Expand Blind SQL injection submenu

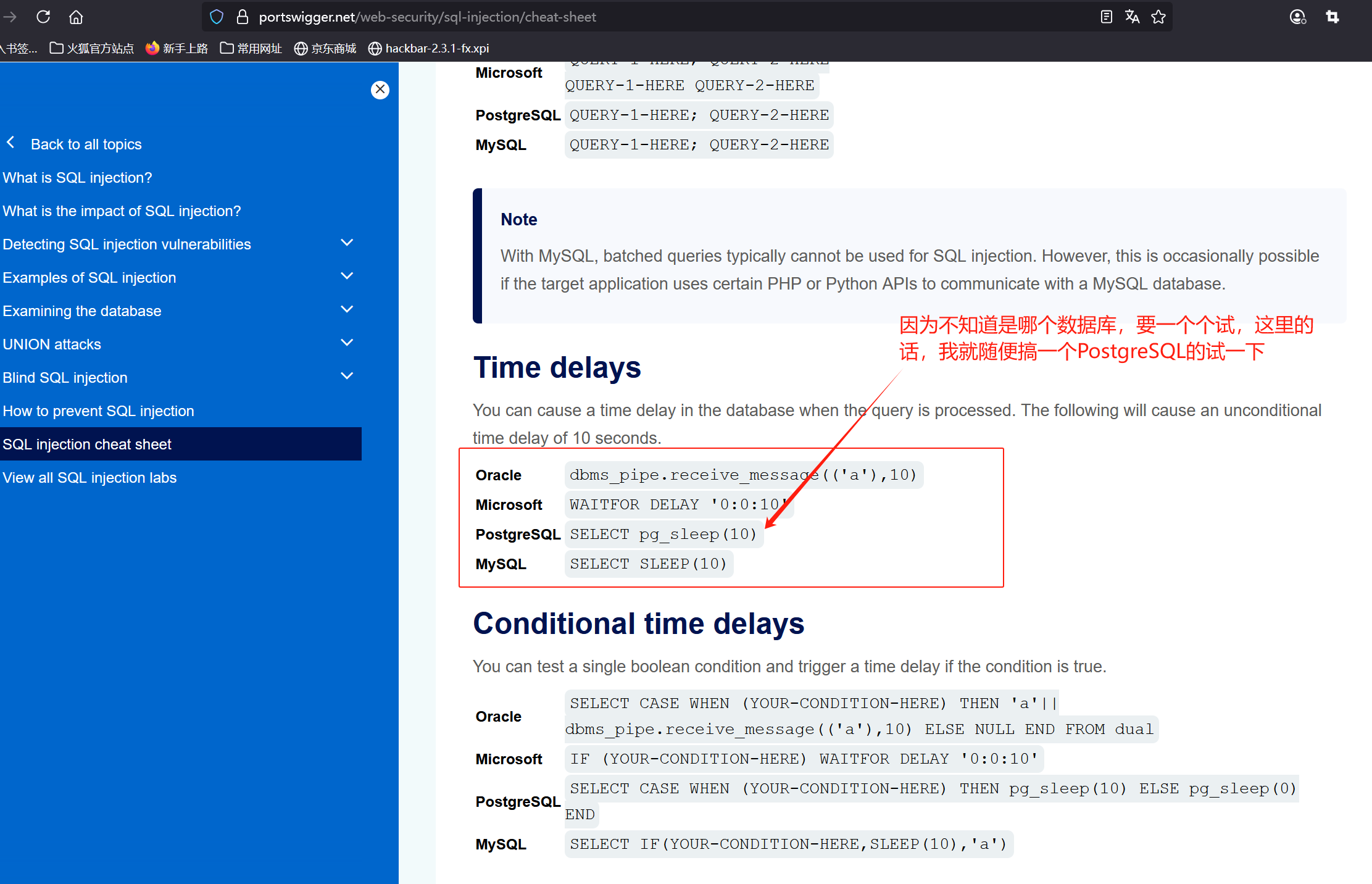[347, 376]
